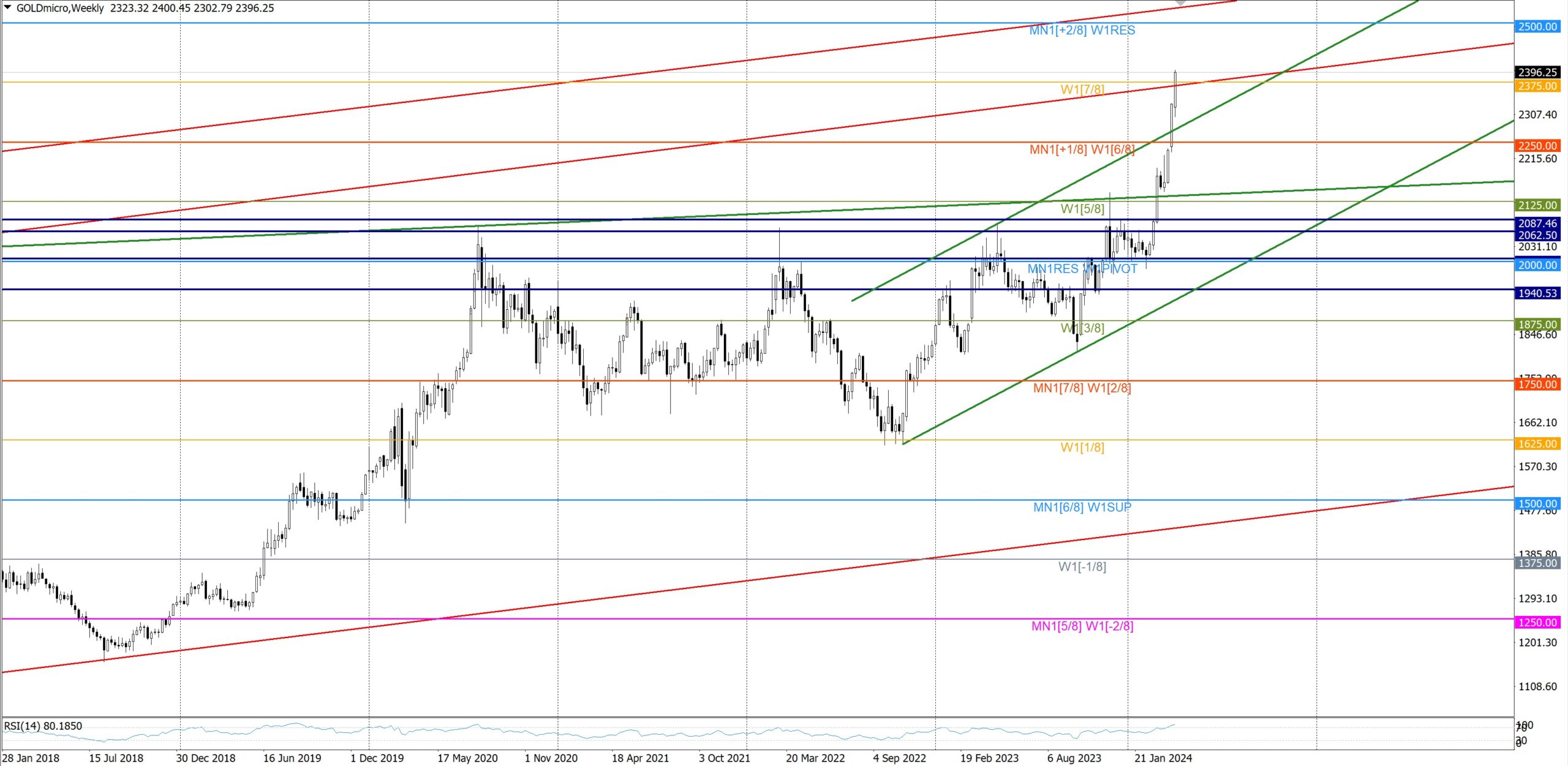Select the MN1[5/8] W1[-2/8] magenta label
Image resolution: width=1568 pixels, height=766 pixels.
(1082, 626)
